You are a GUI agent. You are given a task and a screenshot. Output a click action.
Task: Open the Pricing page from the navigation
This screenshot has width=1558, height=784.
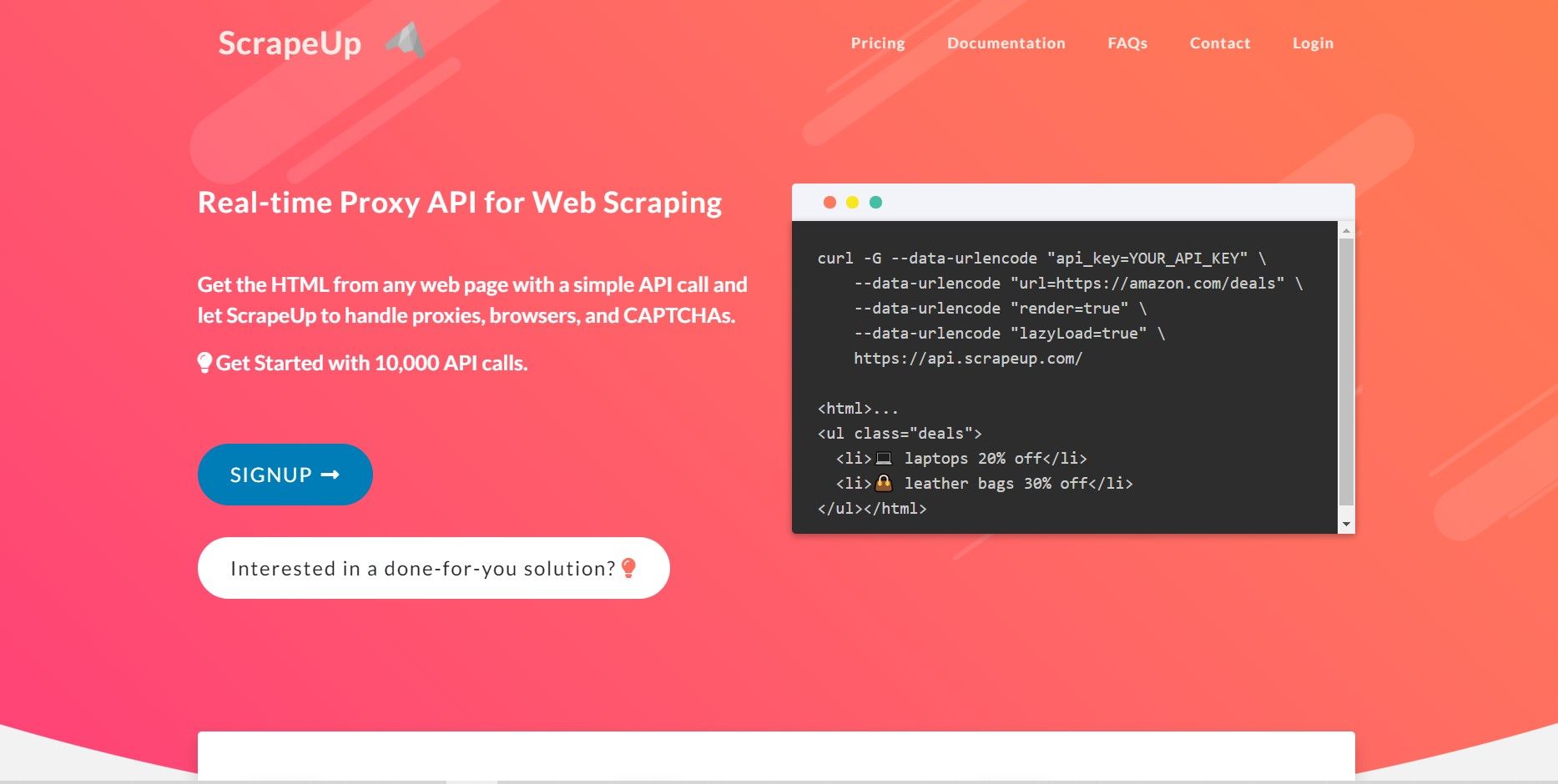[x=877, y=43]
